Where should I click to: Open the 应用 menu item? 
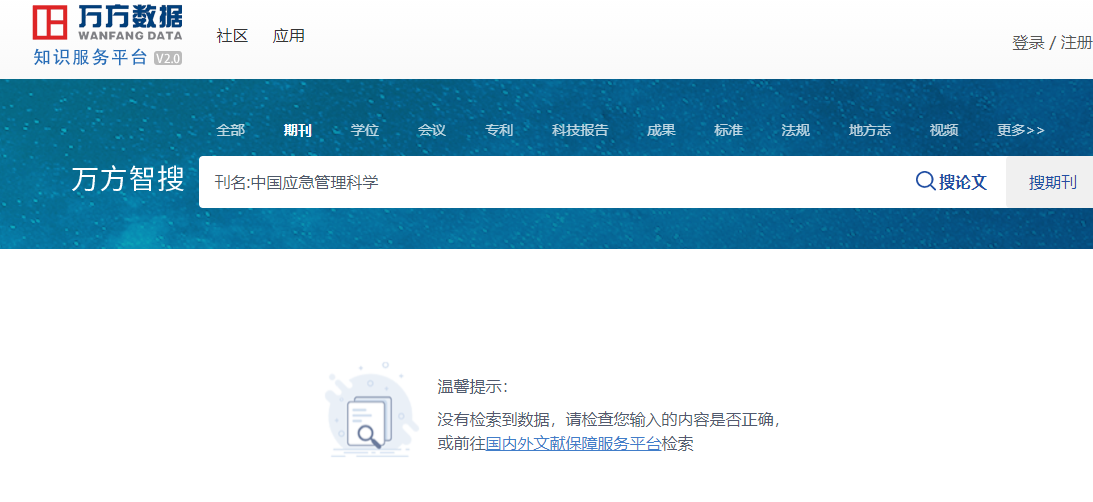pyautogui.click(x=289, y=36)
